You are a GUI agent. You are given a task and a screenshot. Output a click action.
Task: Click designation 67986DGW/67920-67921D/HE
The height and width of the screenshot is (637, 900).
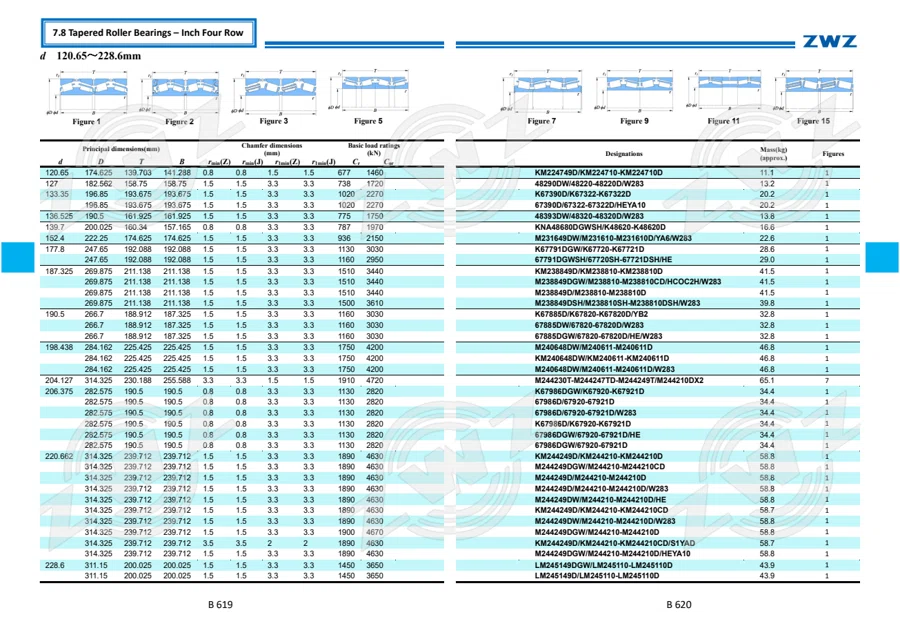pyautogui.click(x=588, y=435)
